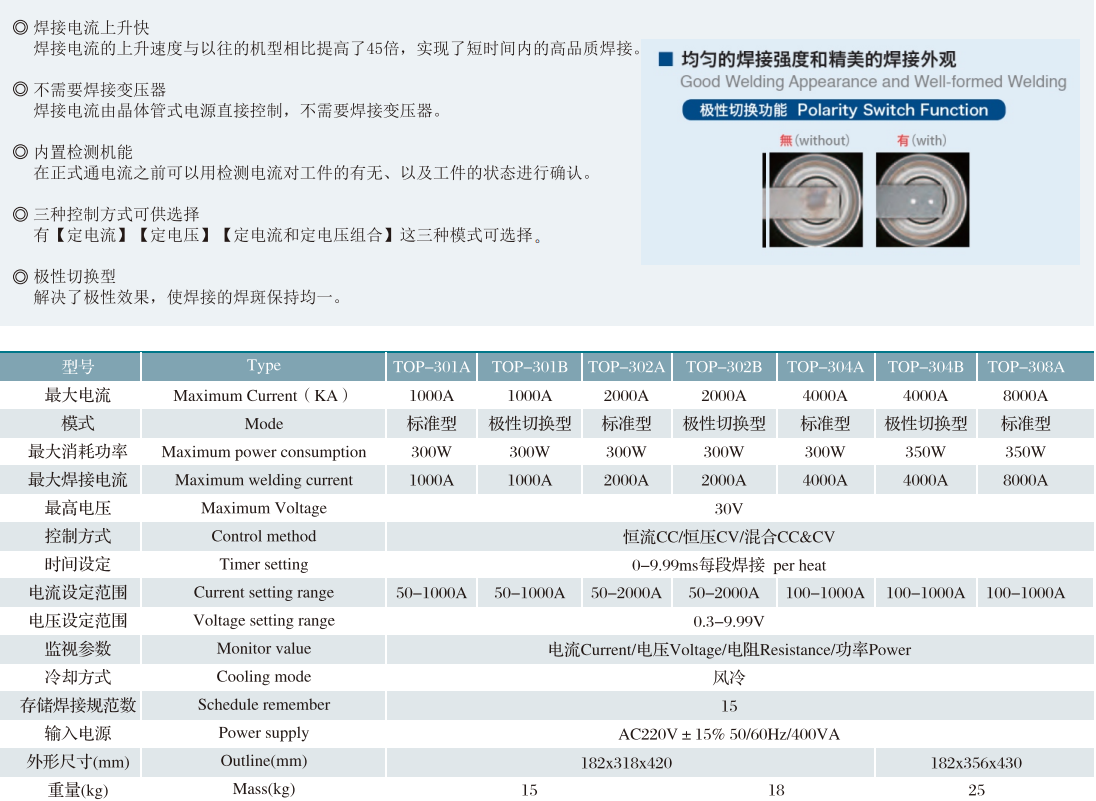This screenshot has height=801, width=1096.
Task: Click the 30V maximum voltage value
Action: pos(728,508)
